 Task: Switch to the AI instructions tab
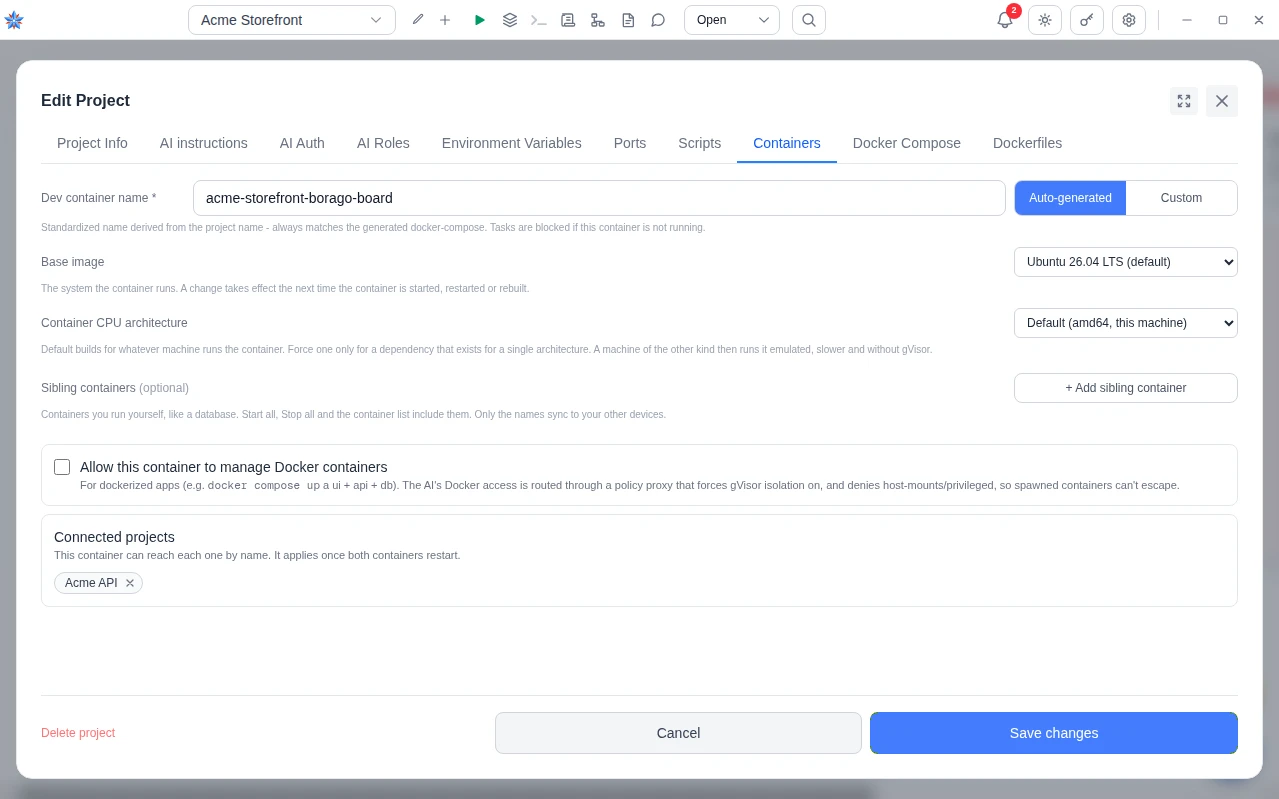click(204, 143)
